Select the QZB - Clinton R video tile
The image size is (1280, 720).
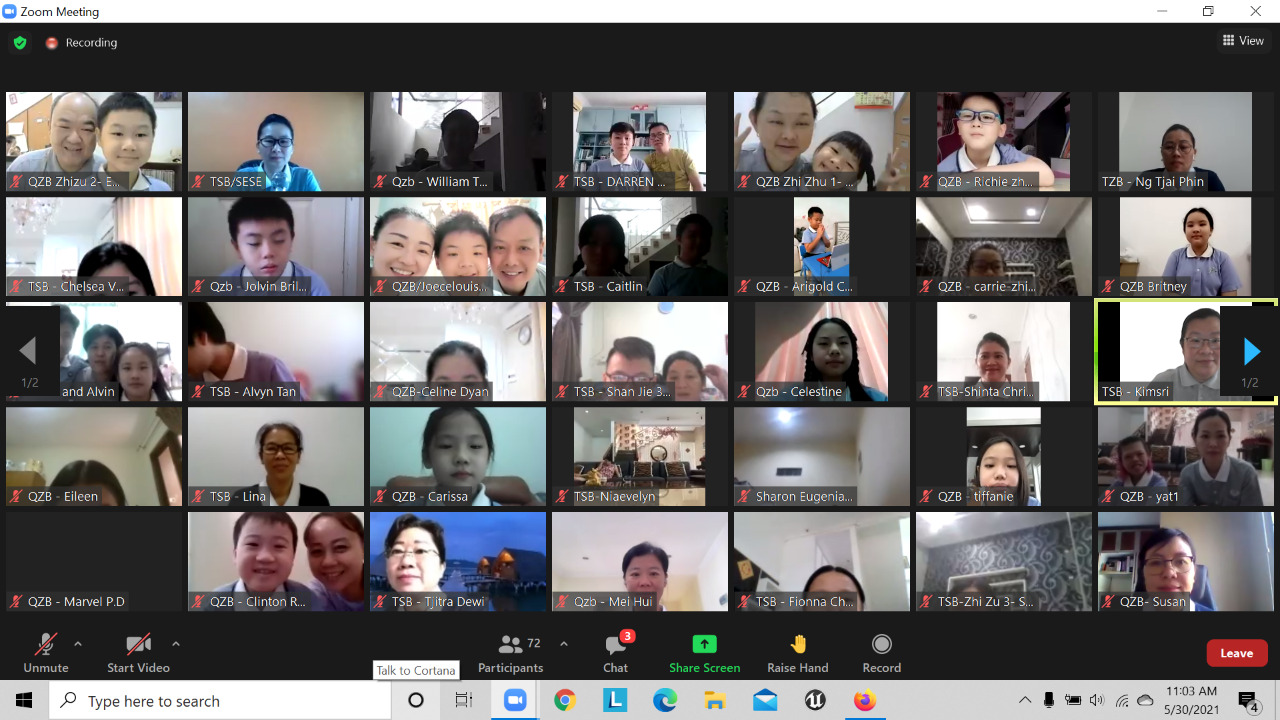coord(276,562)
